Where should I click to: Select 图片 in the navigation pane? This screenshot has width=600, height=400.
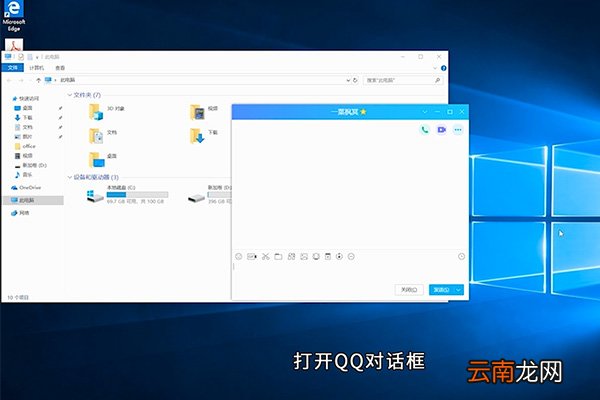coord(24,137)
